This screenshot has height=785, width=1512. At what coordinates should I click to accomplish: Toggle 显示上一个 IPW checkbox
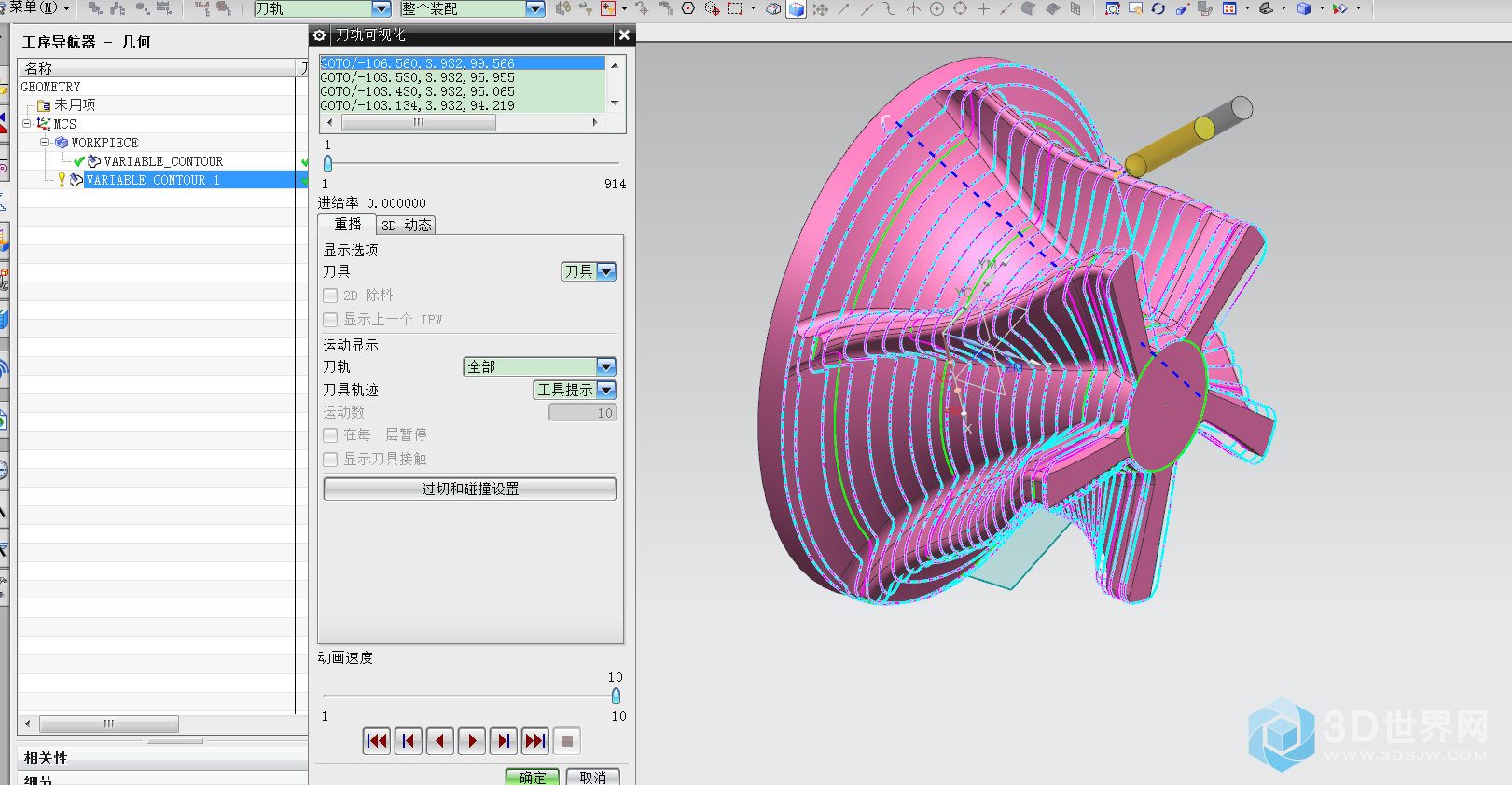(330, 320)
